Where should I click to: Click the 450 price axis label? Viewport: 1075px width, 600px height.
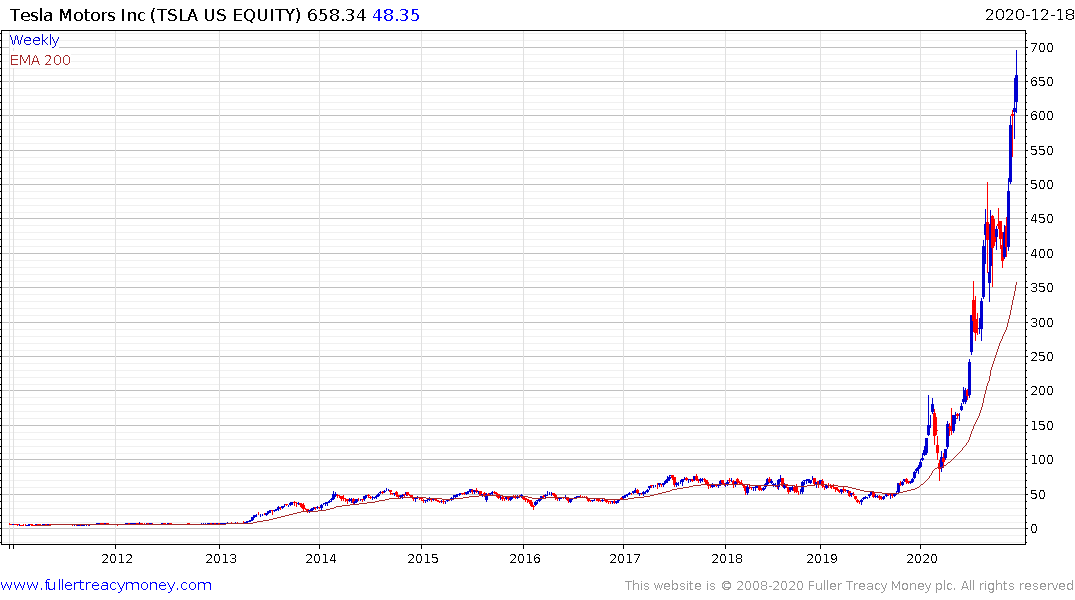coord(1042,219)
